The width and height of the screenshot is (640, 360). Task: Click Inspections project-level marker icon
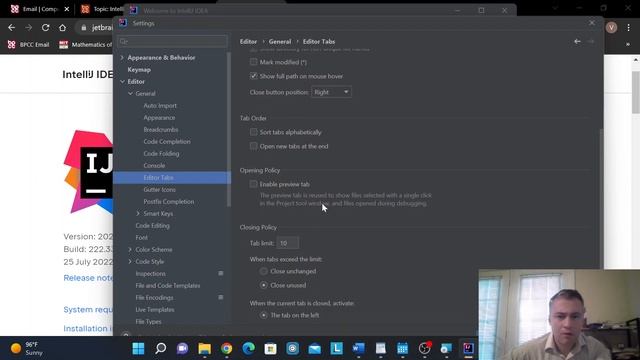[221, 273]
